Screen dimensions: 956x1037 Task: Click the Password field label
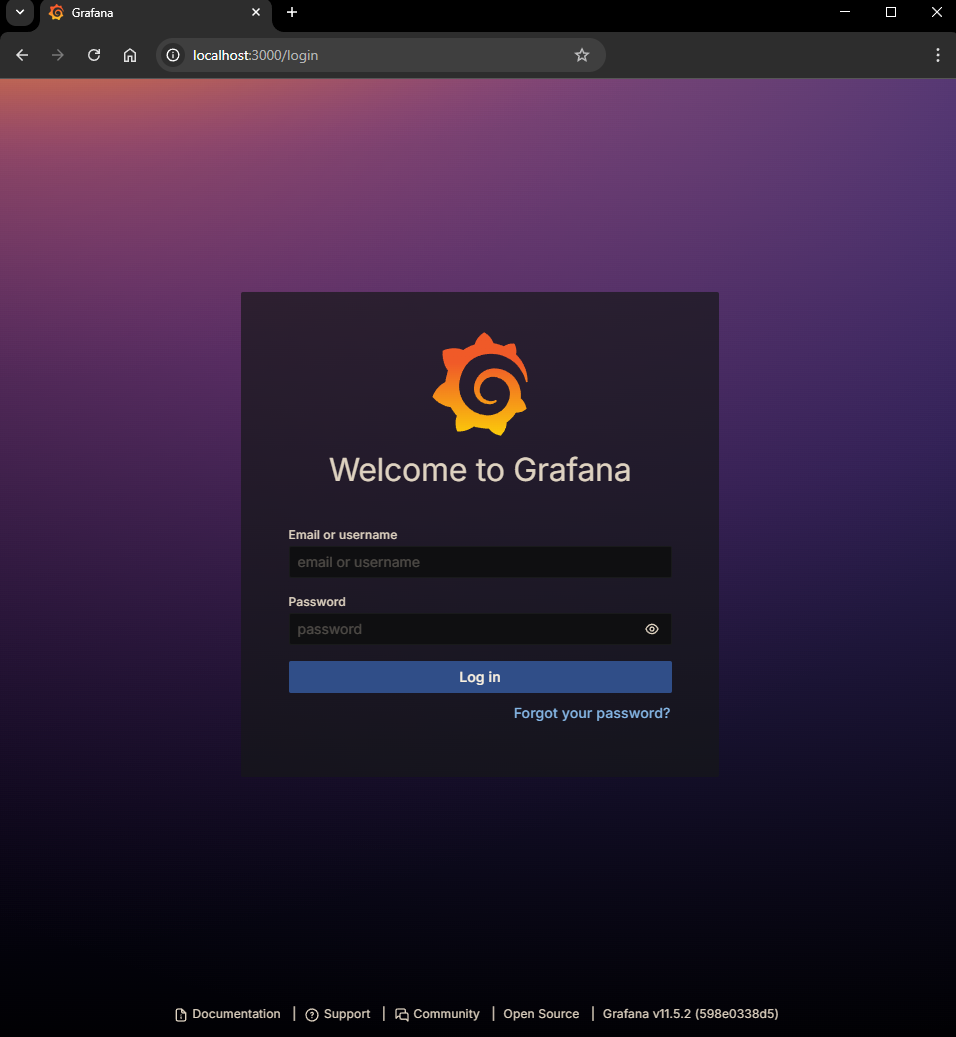point(317,602)
